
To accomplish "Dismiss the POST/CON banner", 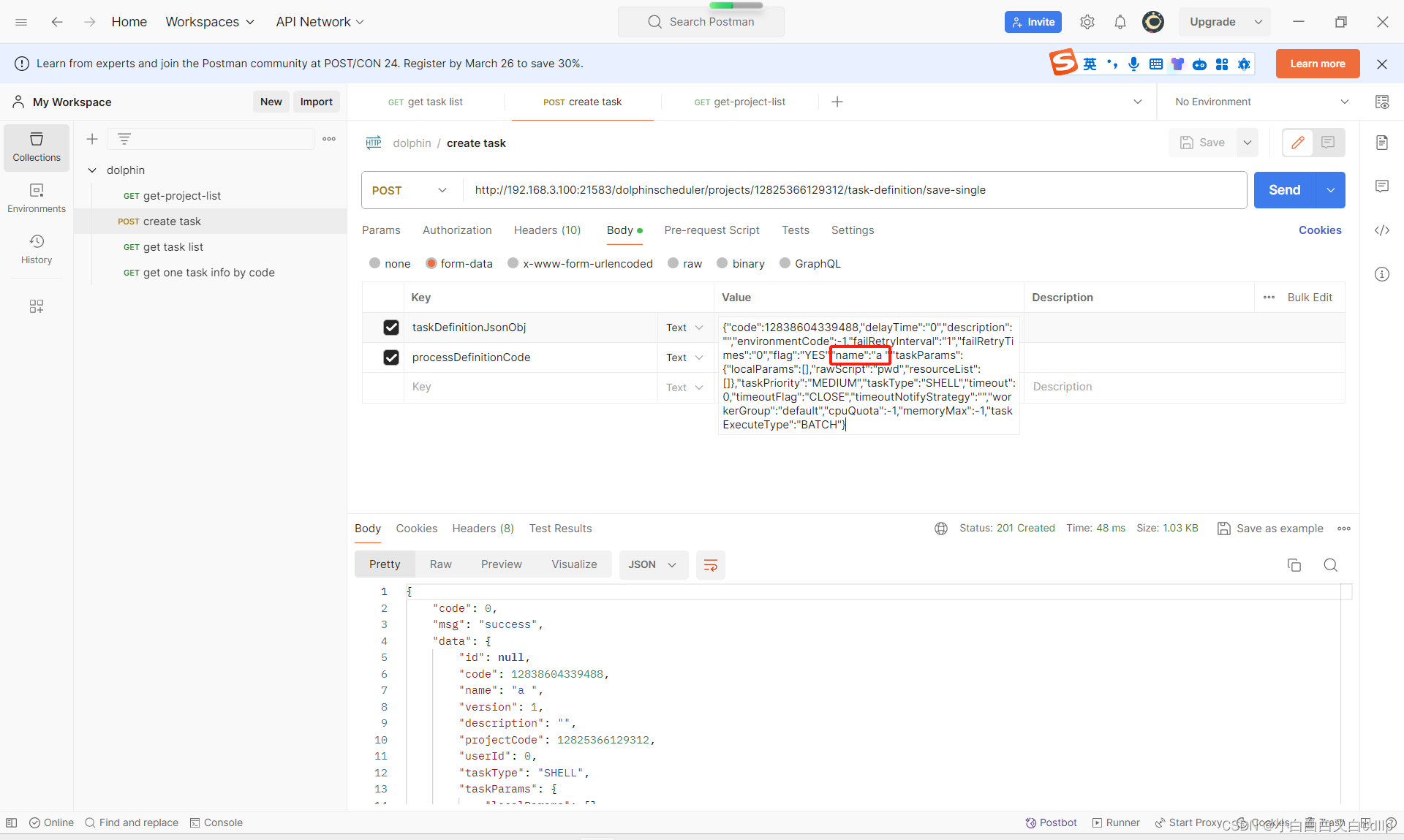I will click(1382, 64).
